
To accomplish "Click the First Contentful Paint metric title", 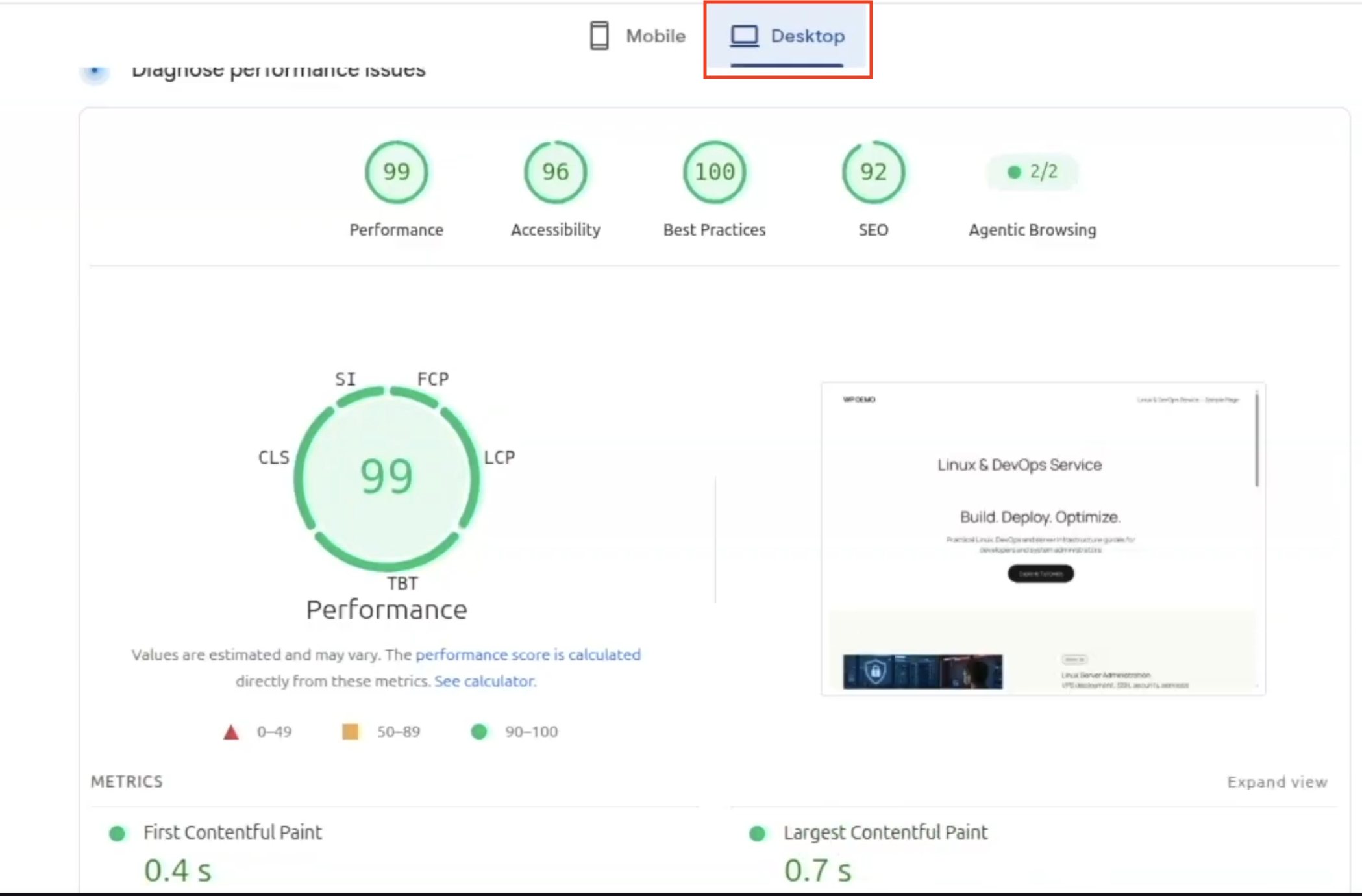I will 232,832.
